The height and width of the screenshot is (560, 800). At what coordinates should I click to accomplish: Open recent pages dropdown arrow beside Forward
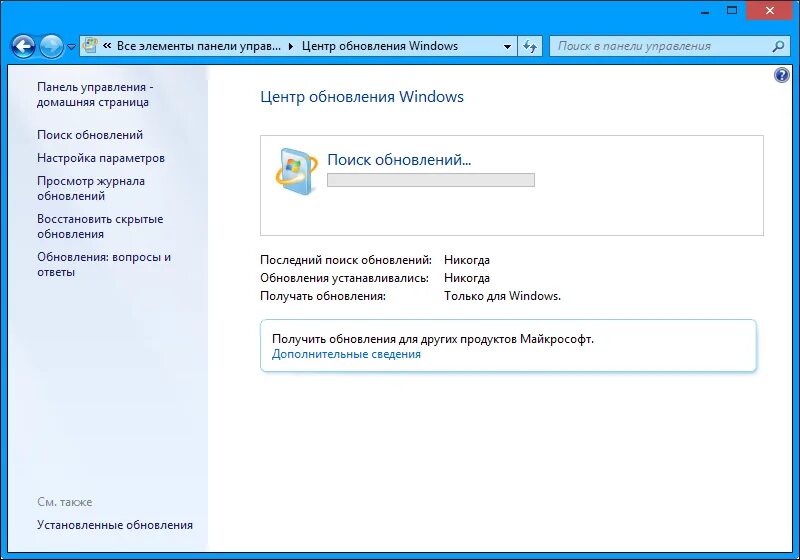point(71,47)
